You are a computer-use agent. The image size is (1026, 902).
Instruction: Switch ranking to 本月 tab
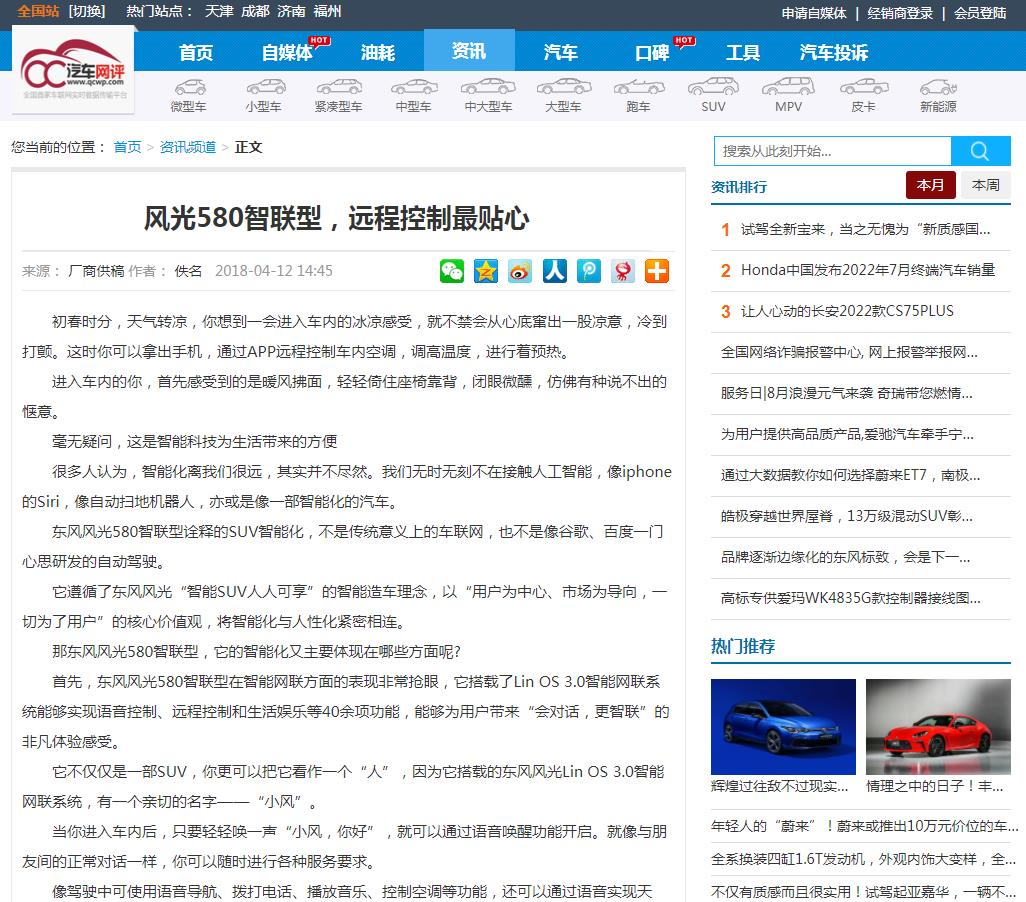tap(930, 185)
